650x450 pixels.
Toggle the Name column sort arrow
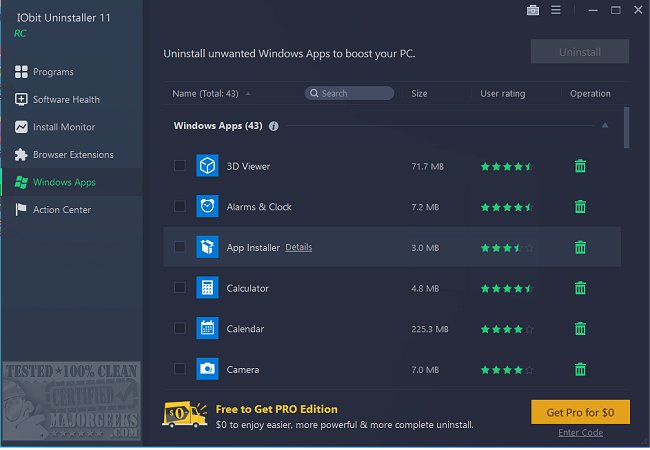pyautogui.click(x=248, y=94)
